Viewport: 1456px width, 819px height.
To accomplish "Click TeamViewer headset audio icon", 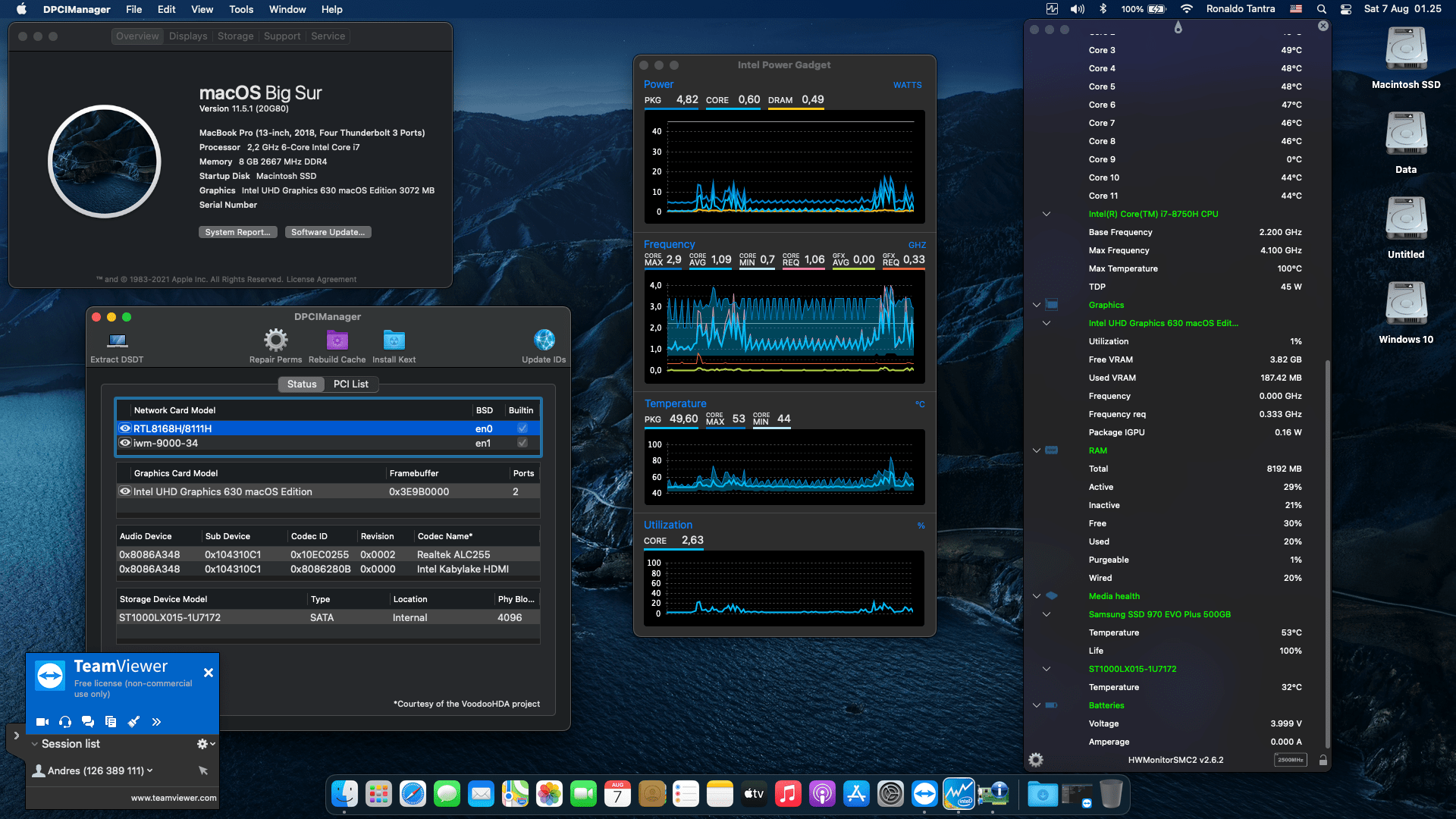I will (65, 722).
